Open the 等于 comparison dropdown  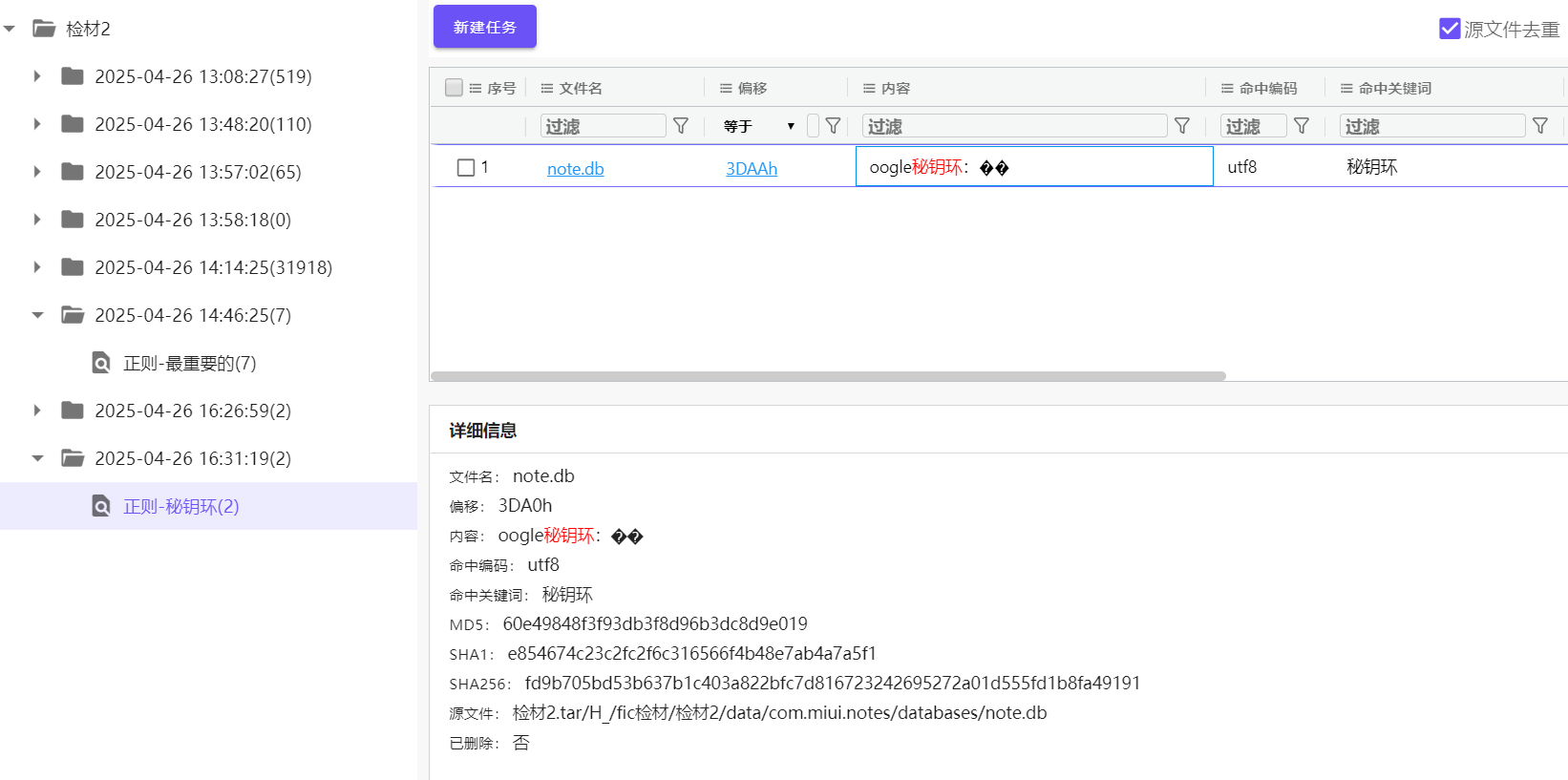[x=758, y=126]
